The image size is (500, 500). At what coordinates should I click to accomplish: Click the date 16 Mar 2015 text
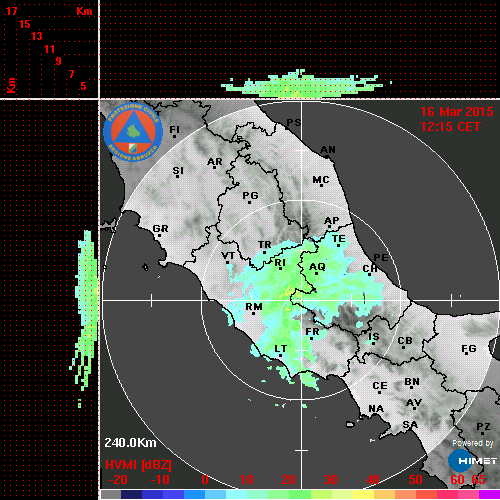pyautogui.click(x=456, y=112)
